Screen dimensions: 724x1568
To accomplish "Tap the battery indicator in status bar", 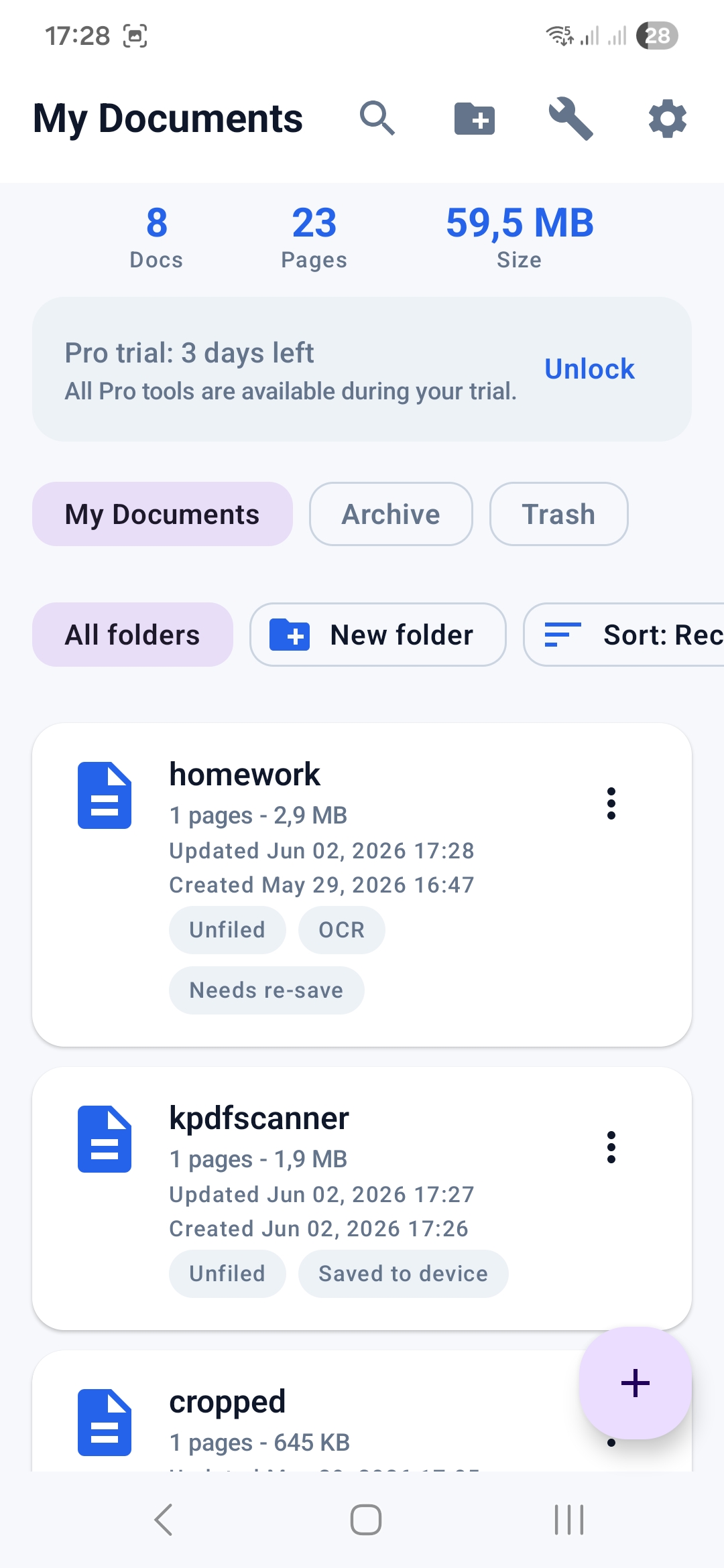I will [x=657, y=36].
